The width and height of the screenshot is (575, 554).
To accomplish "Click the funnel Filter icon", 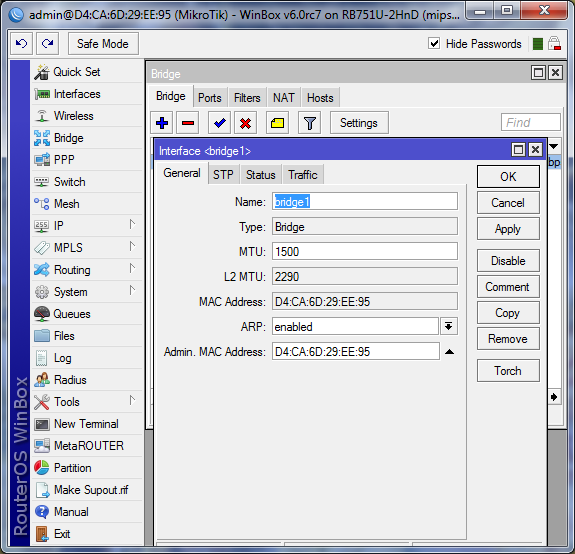I will pyautogui.click(x=310, y=123).
